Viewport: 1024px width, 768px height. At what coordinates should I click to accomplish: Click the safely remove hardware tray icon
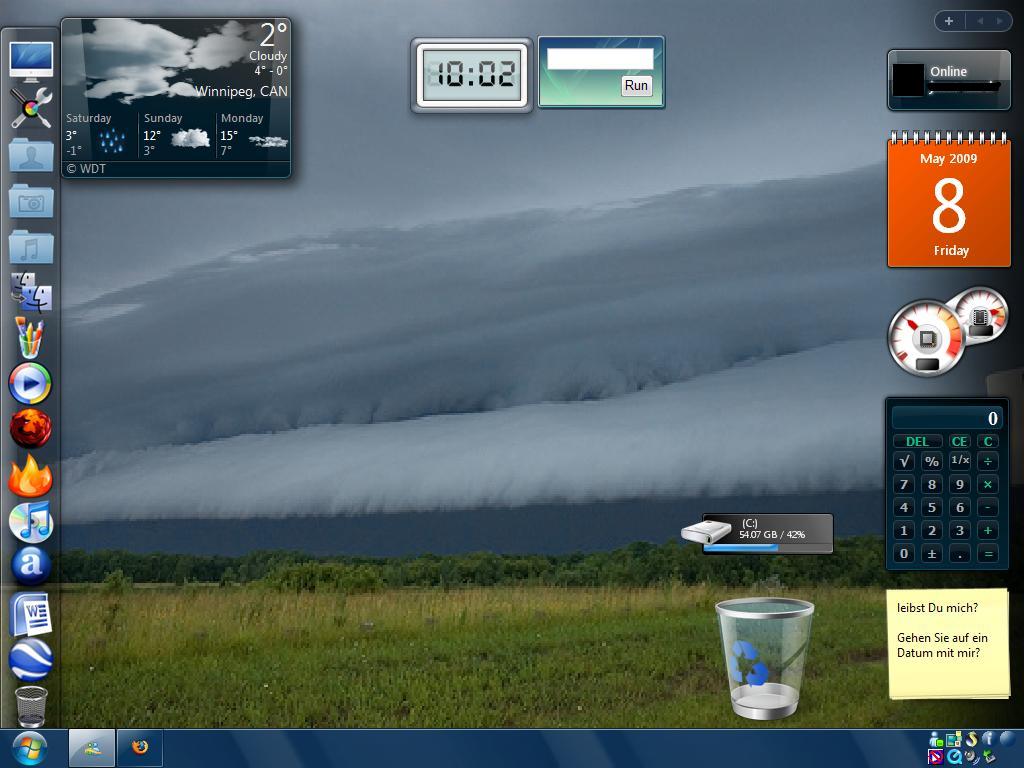[x=989, y=756]
